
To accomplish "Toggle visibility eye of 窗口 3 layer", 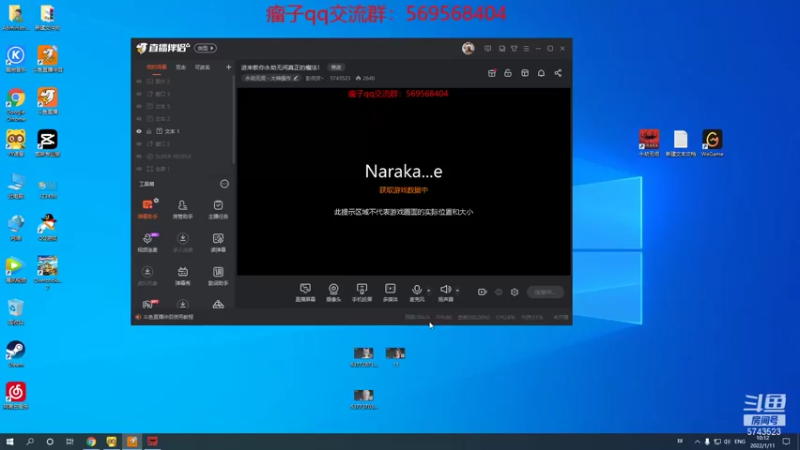I will (x=139, y=94).
